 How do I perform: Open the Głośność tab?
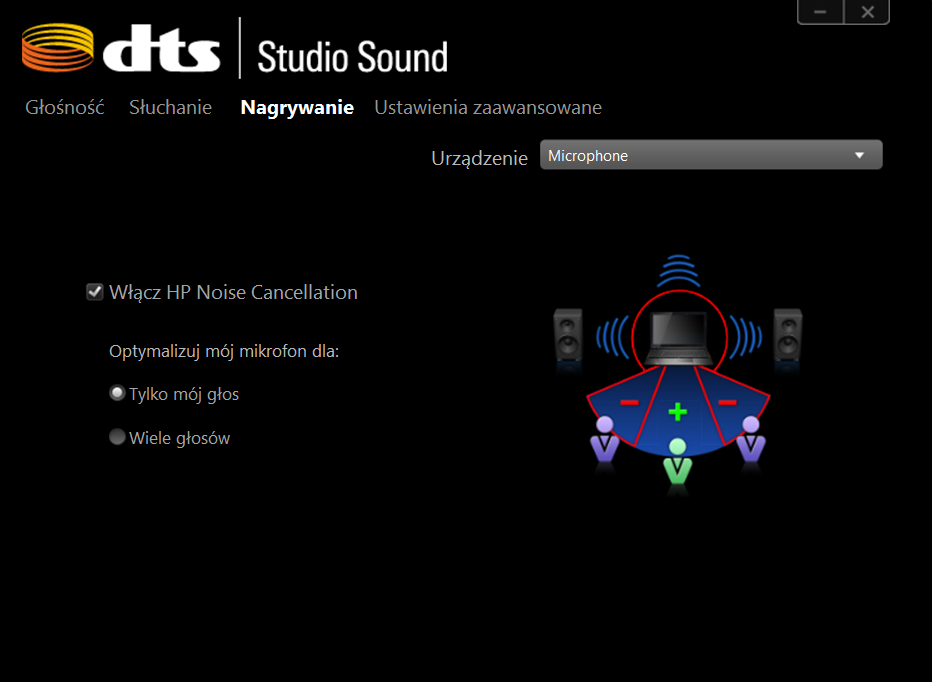coord(65,107)
